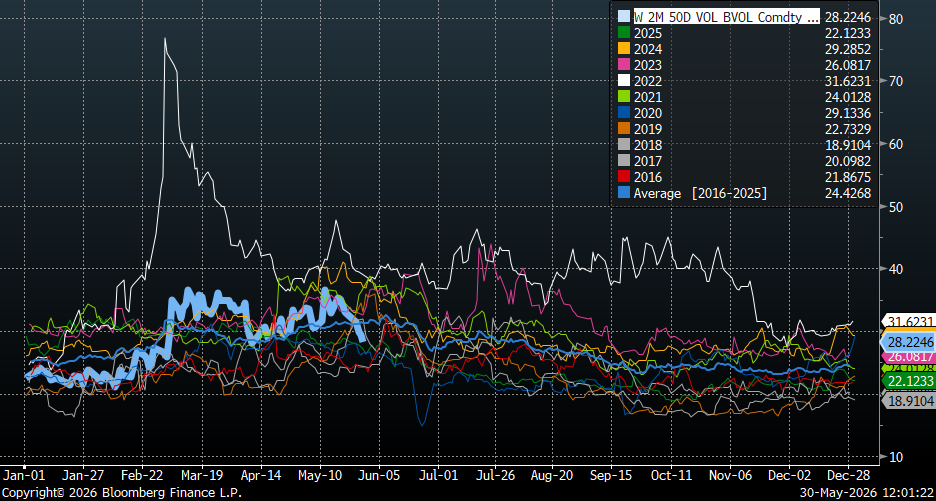
Task: Click the Bloomberg Finance L.P. copyright text
Action: (x=122, y=493)
